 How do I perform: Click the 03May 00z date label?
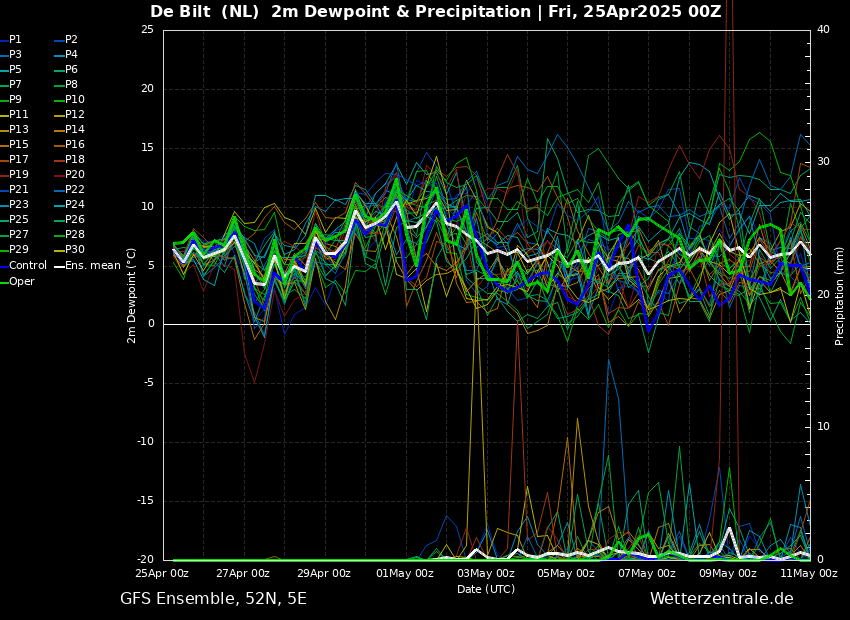pyautogui.click(x=486, y=573)
